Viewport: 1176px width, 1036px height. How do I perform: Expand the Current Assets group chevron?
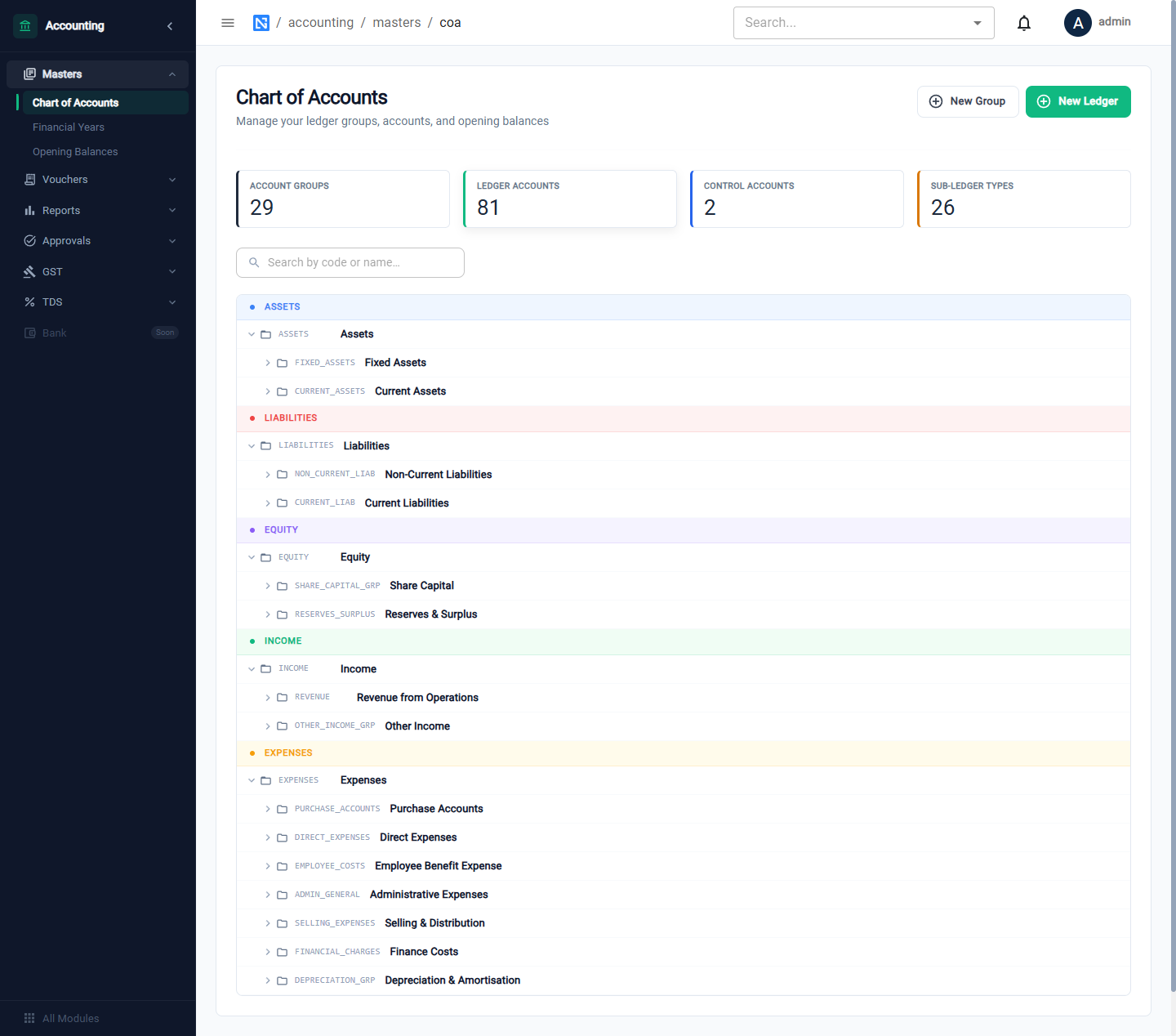pos(268,391)
